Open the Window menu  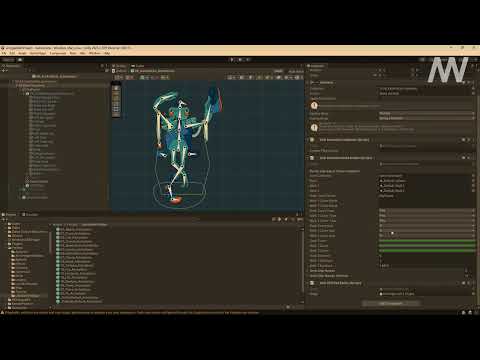(95, 53)
